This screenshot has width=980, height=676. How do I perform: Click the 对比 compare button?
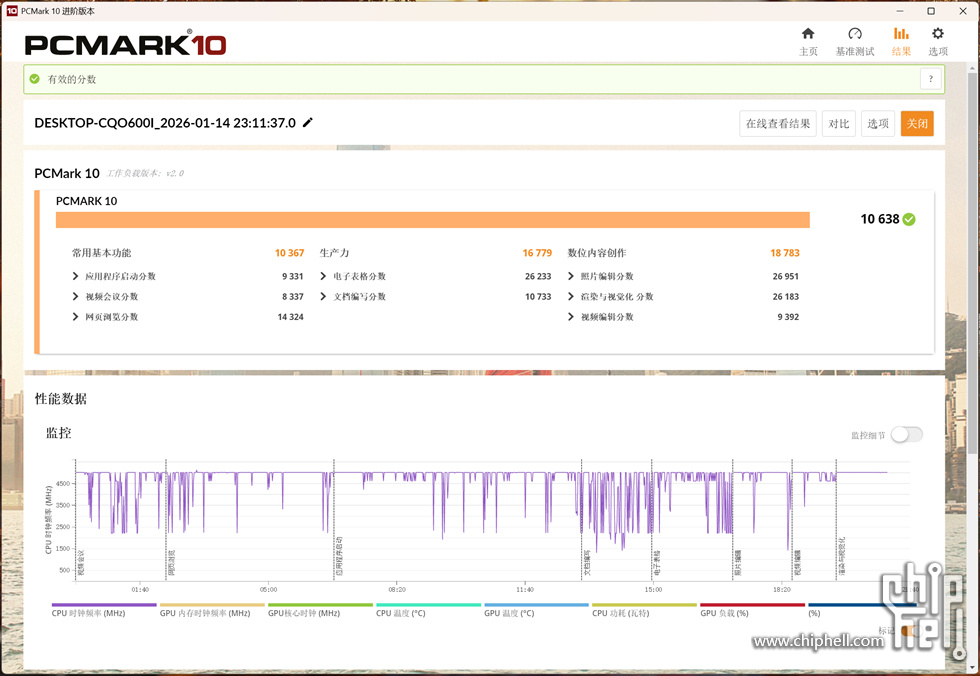tap(838, 124)
